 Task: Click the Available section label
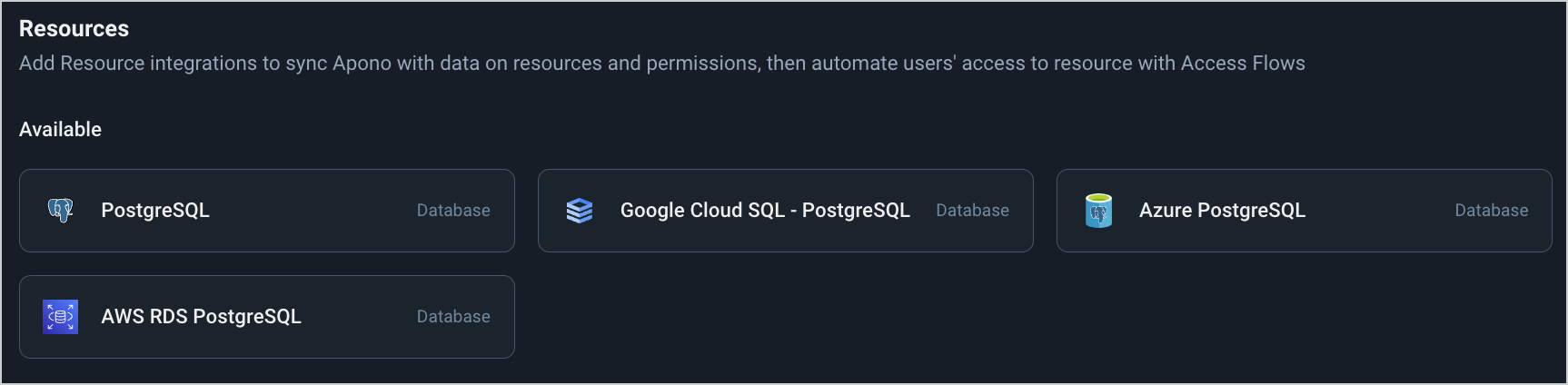[60, 130]
